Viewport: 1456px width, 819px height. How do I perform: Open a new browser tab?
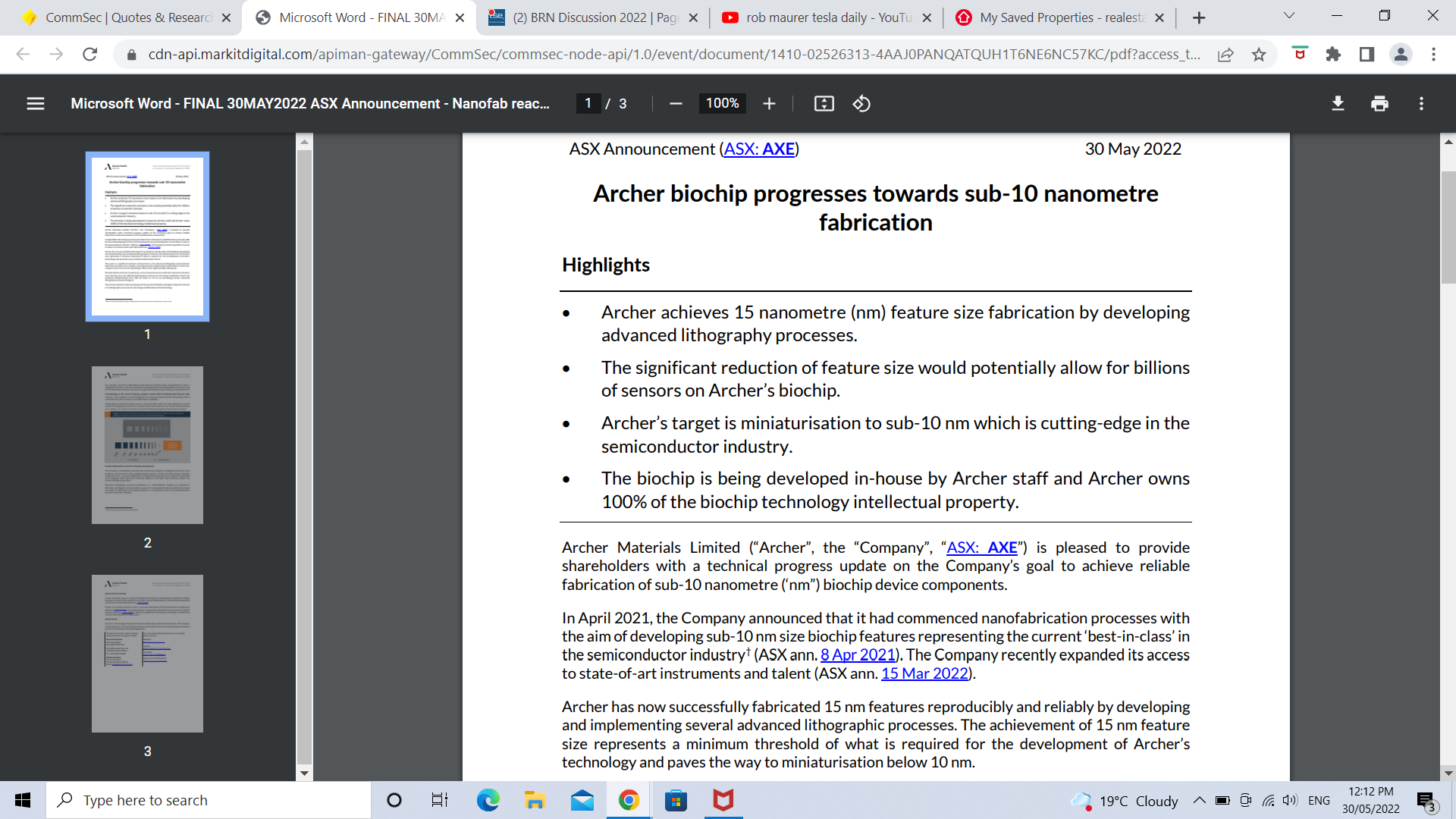coord(1199,17)
